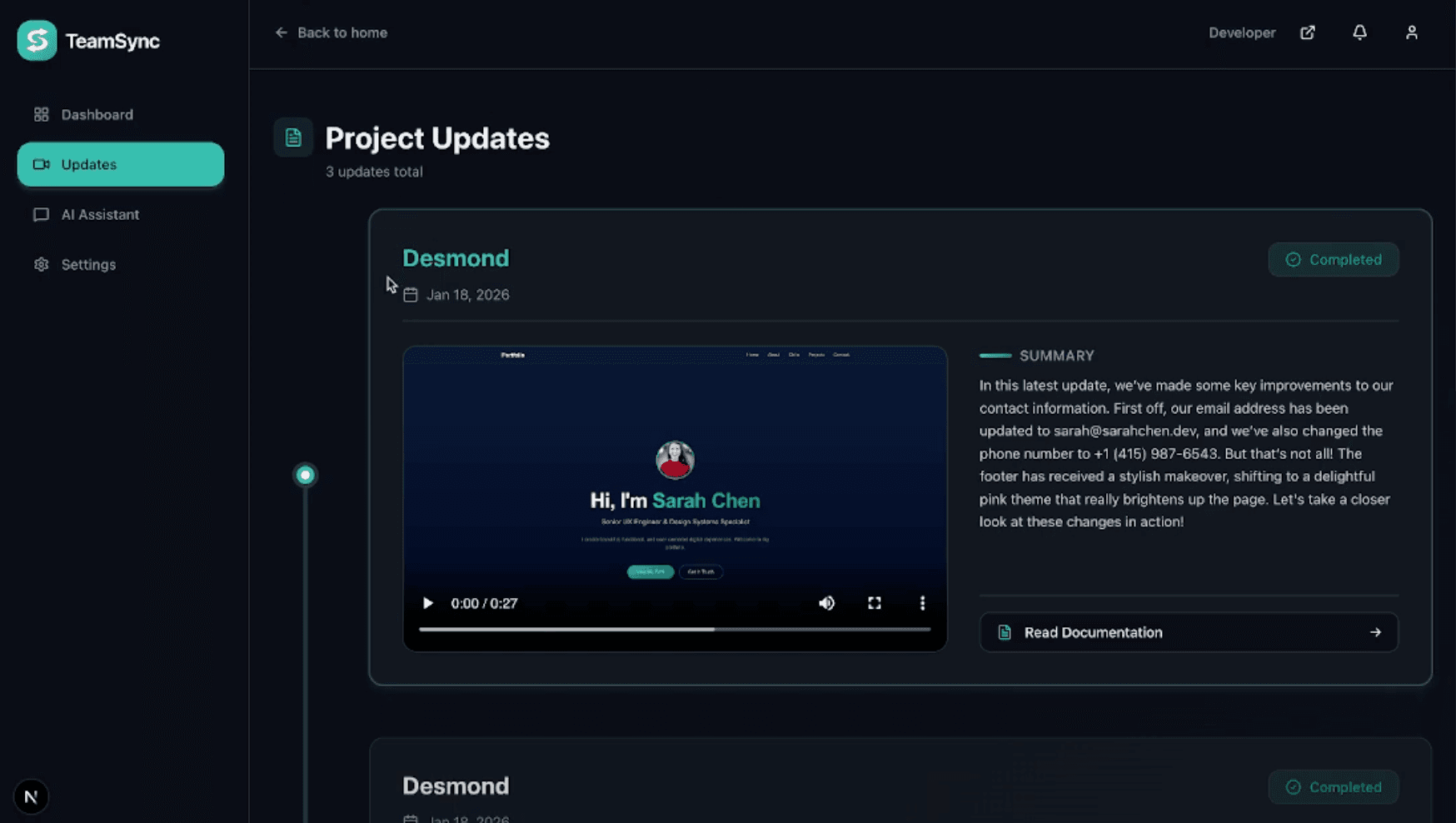The height and width of the screenshot is (823, 1456).
Task: Click the first Completed status badge
Action: (1333, 260)
